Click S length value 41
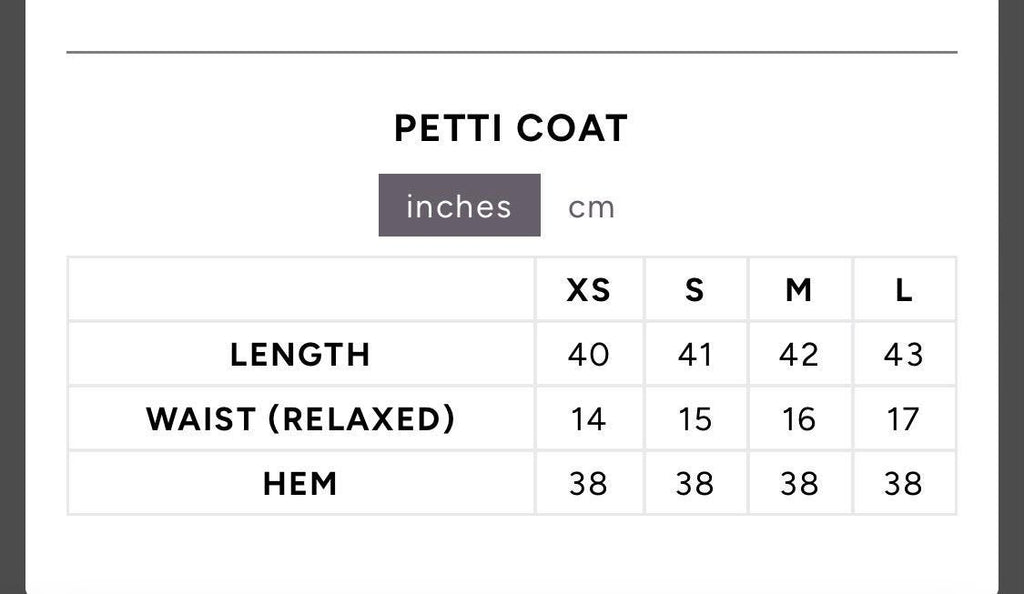Image resolution: width=1024 pixels, height=594 pixels. (695, 354)
